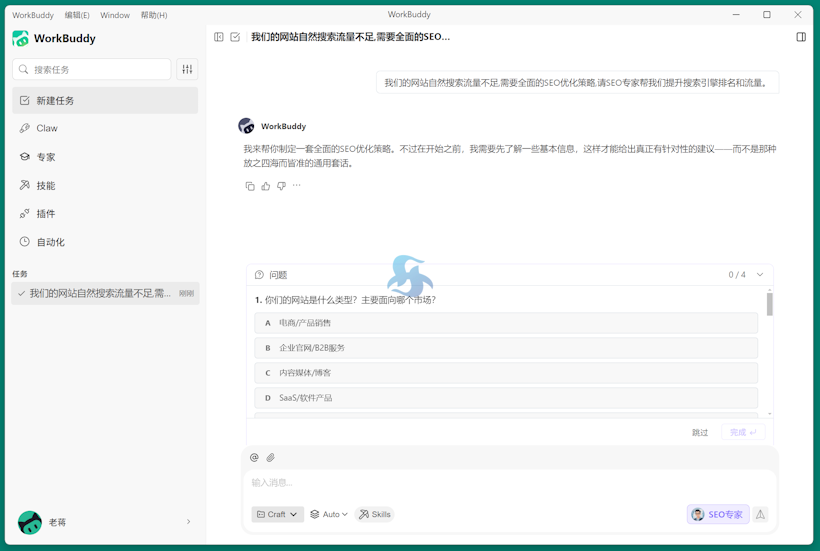Click the warning triangle icon near SEO专家
820x551 pixels.
760,514
